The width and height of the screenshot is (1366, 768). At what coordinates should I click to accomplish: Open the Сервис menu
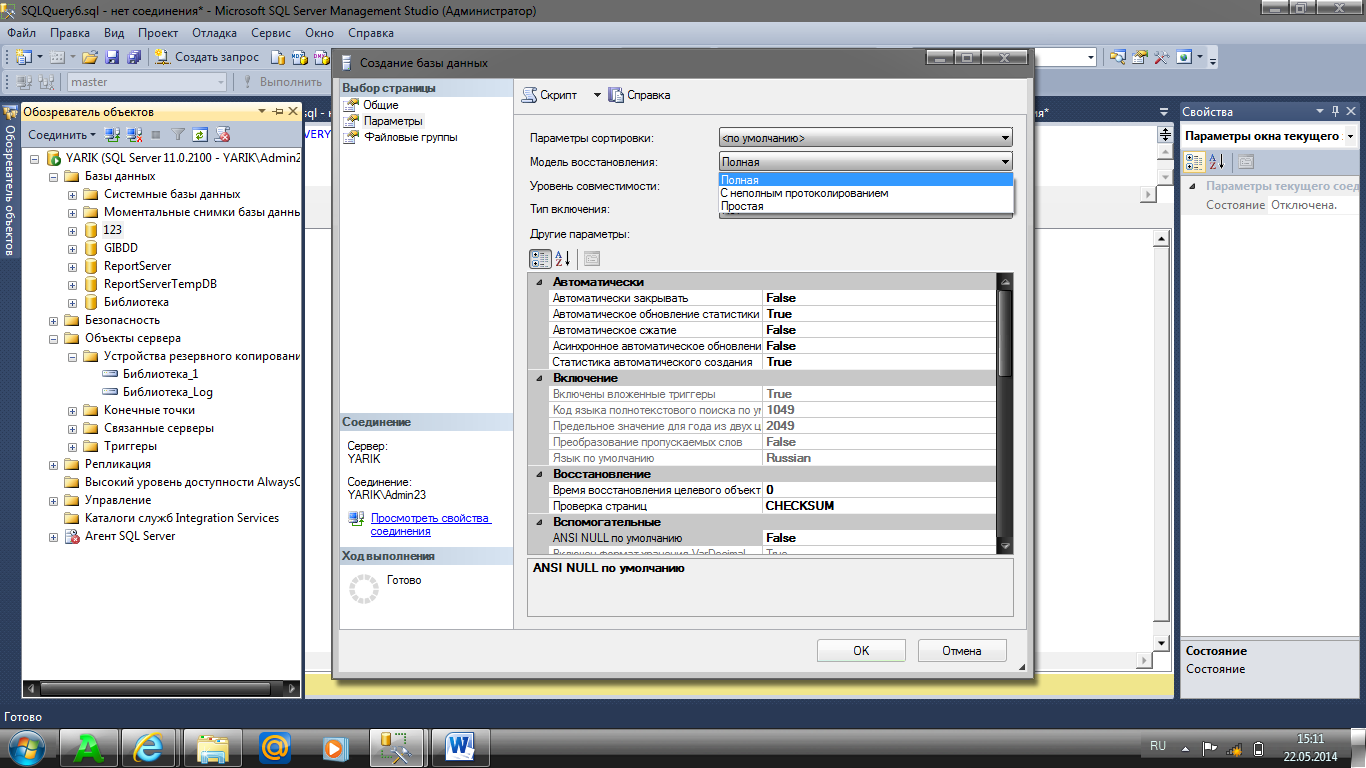click(271, 33)
